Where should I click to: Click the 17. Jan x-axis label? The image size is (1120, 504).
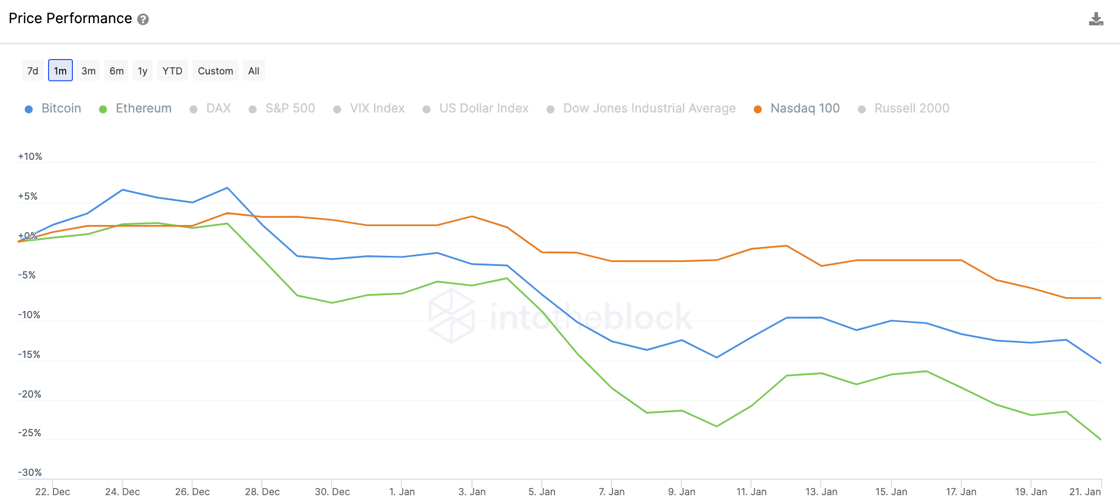coord(961,492)
